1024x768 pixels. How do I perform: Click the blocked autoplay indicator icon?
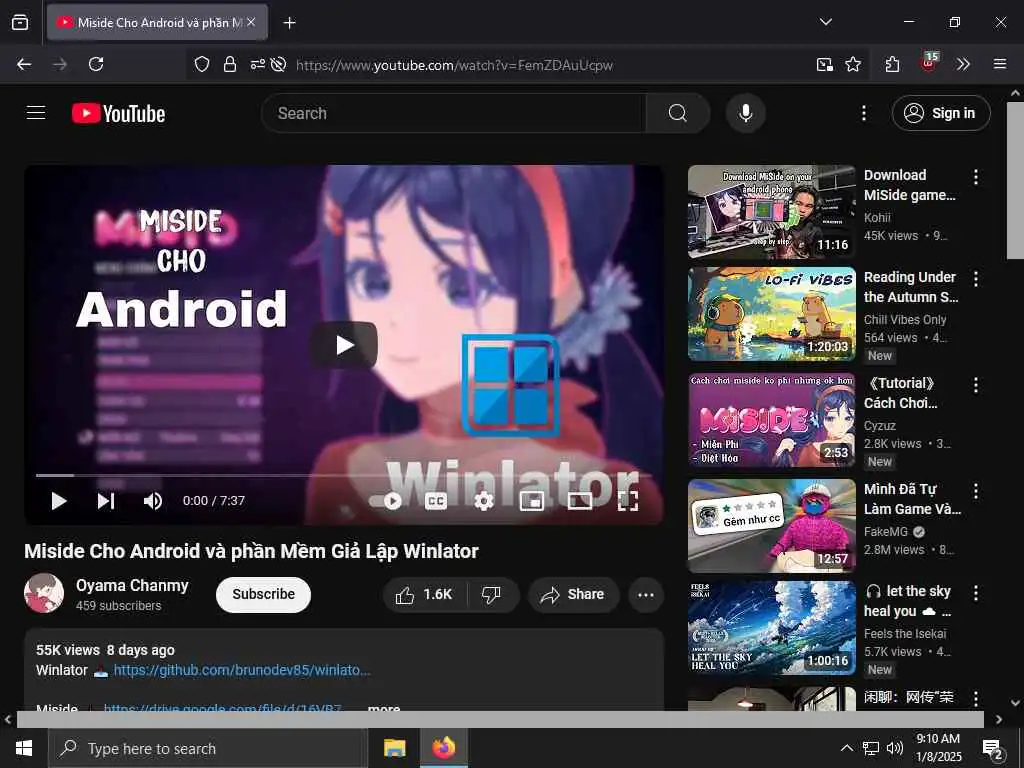pyautogui.click(x=279, y=64)
